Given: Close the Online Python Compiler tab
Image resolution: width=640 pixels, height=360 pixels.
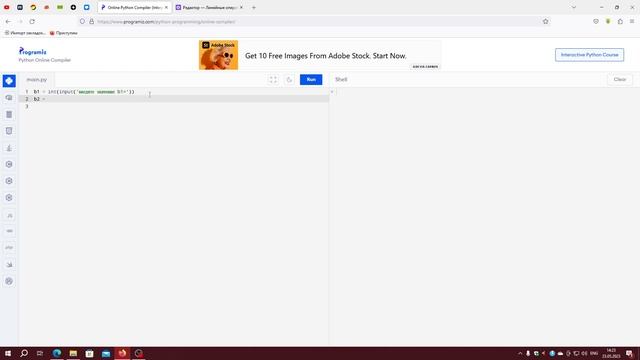Looking at the screenshot, I should coord(166,7).
